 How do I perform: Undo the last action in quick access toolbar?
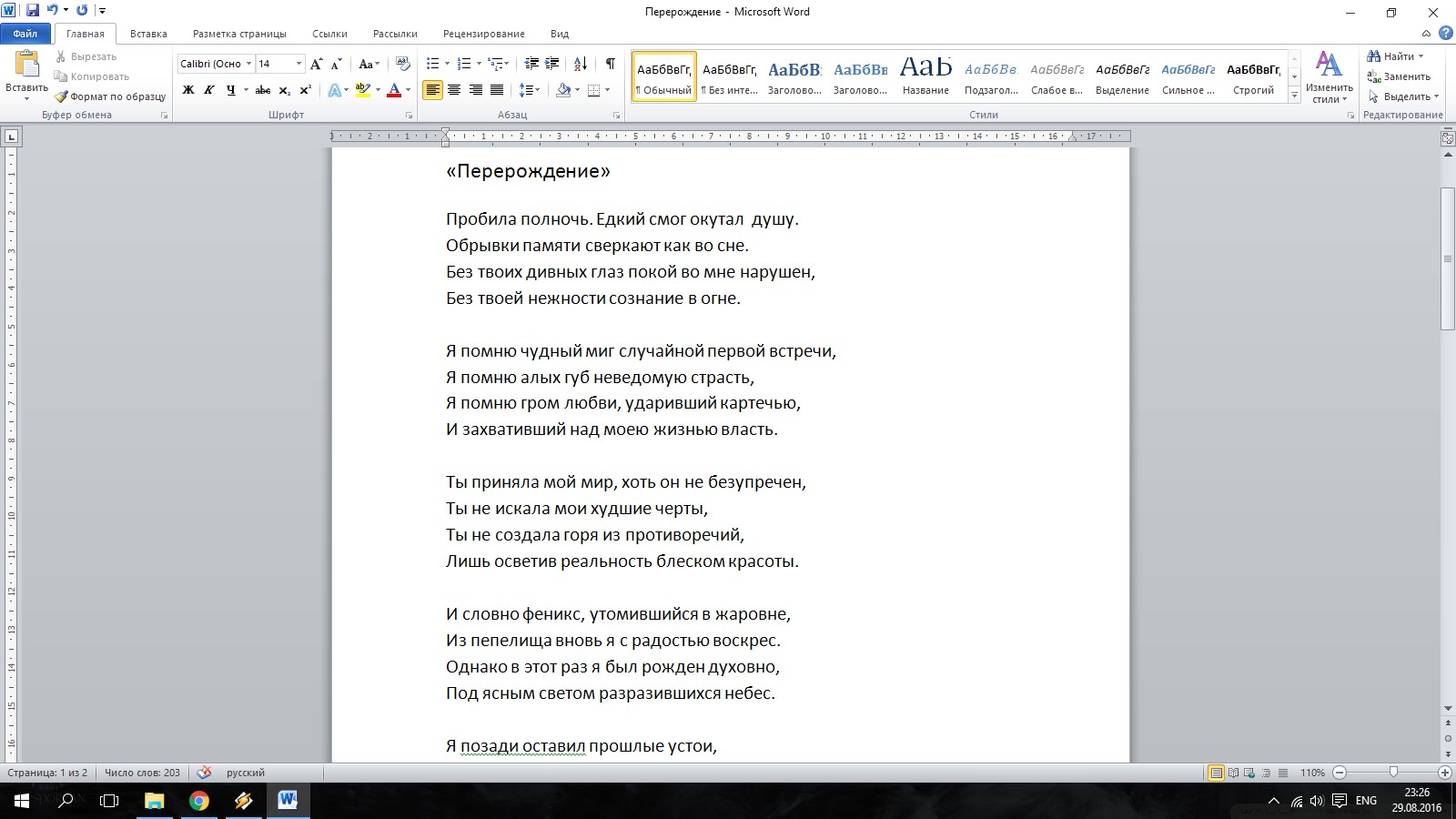pos(53,11)
